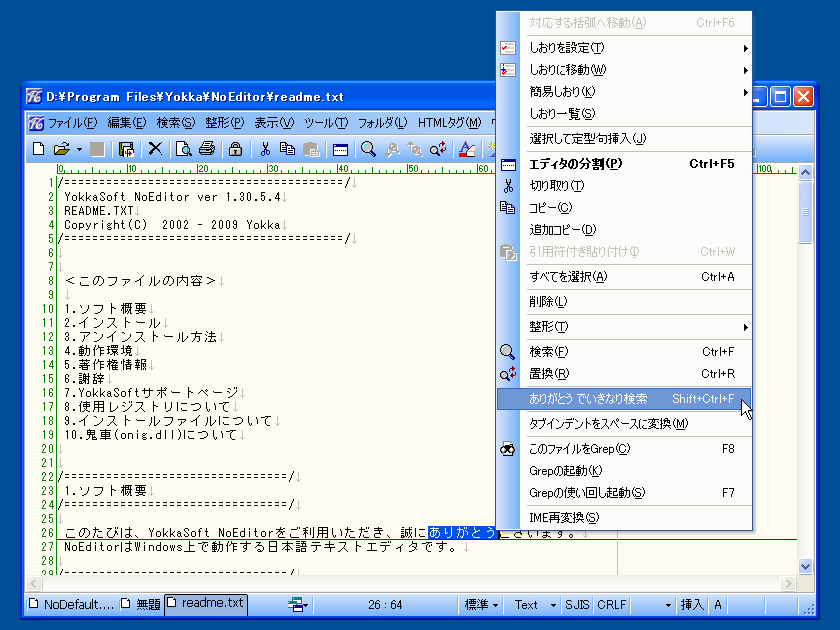Open the HTMLタグ(M) menu
840x630 pixels.
[449, 123]
